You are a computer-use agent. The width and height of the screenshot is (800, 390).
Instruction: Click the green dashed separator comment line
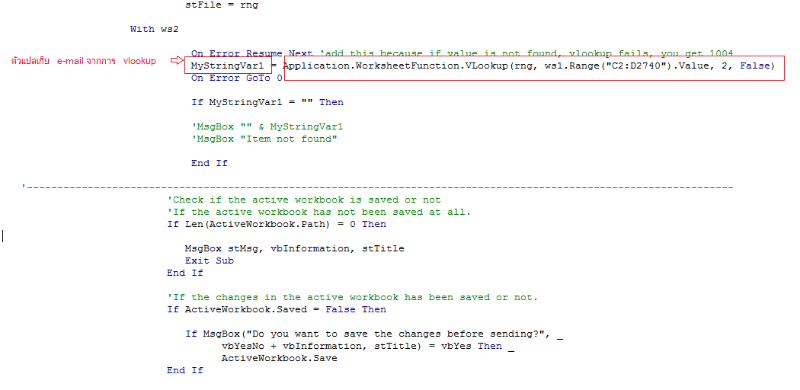click(x=378, y=187)
